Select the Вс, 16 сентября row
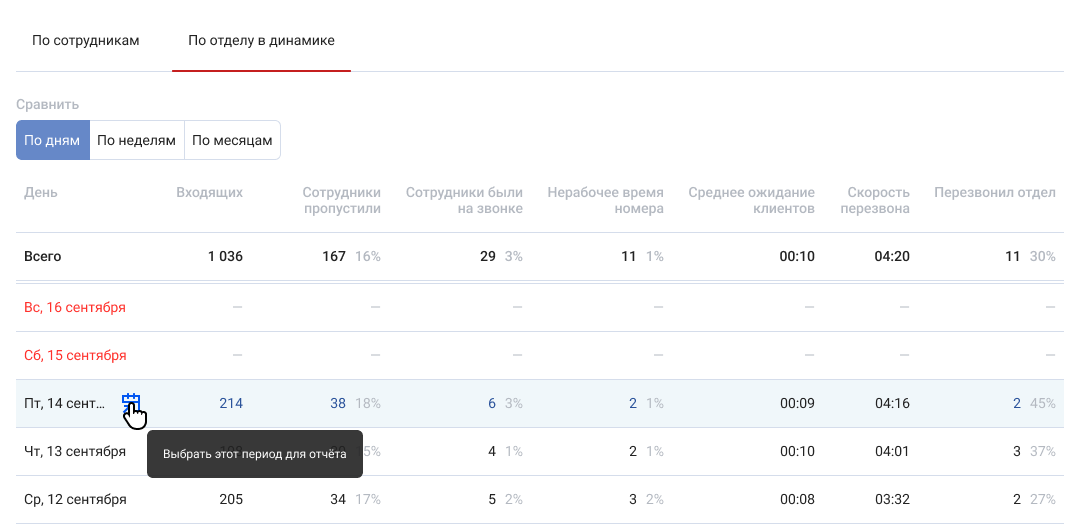 pos(75,308)
